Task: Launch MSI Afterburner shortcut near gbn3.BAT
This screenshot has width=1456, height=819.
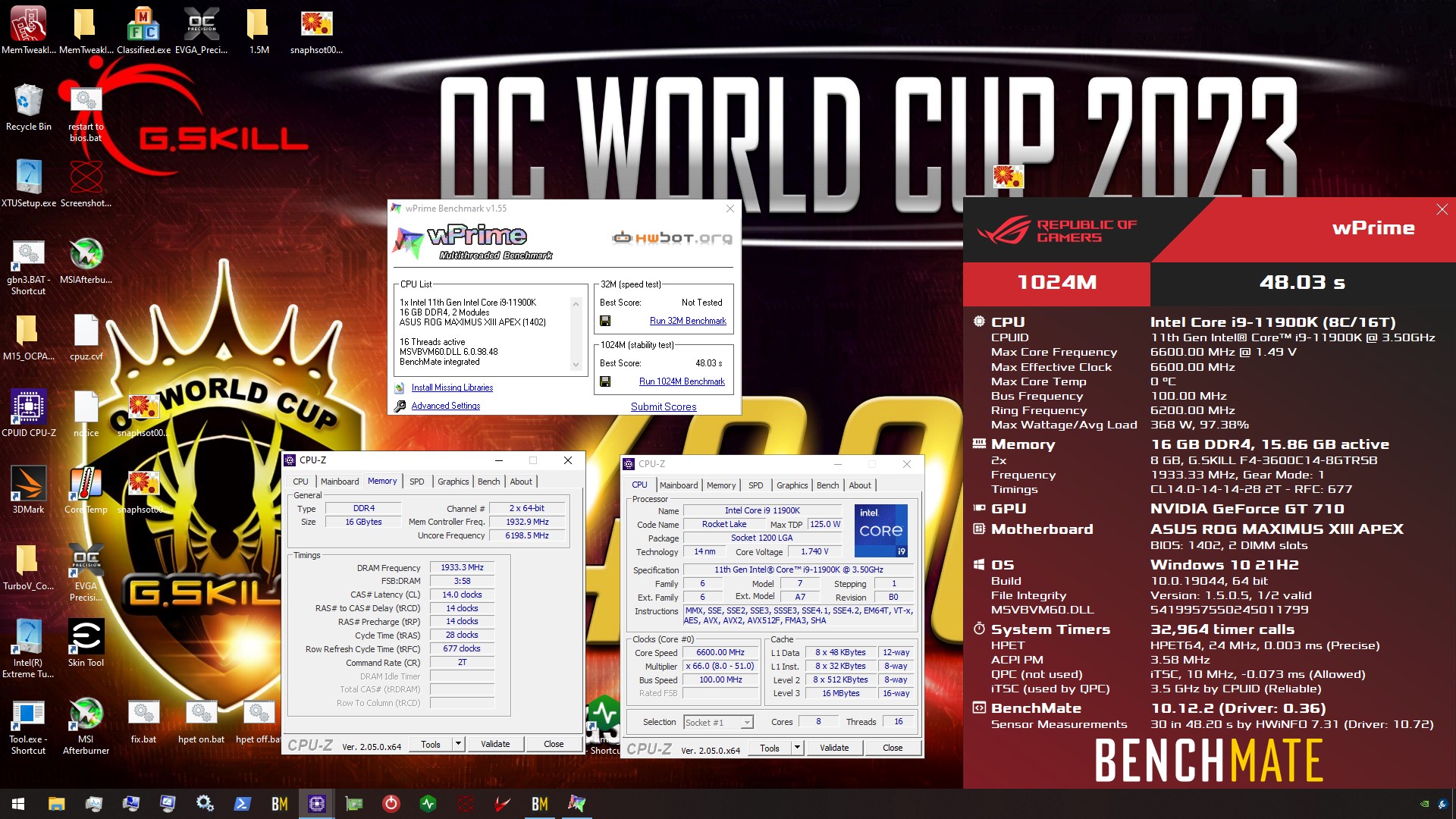Action: (x=86, y=261)
